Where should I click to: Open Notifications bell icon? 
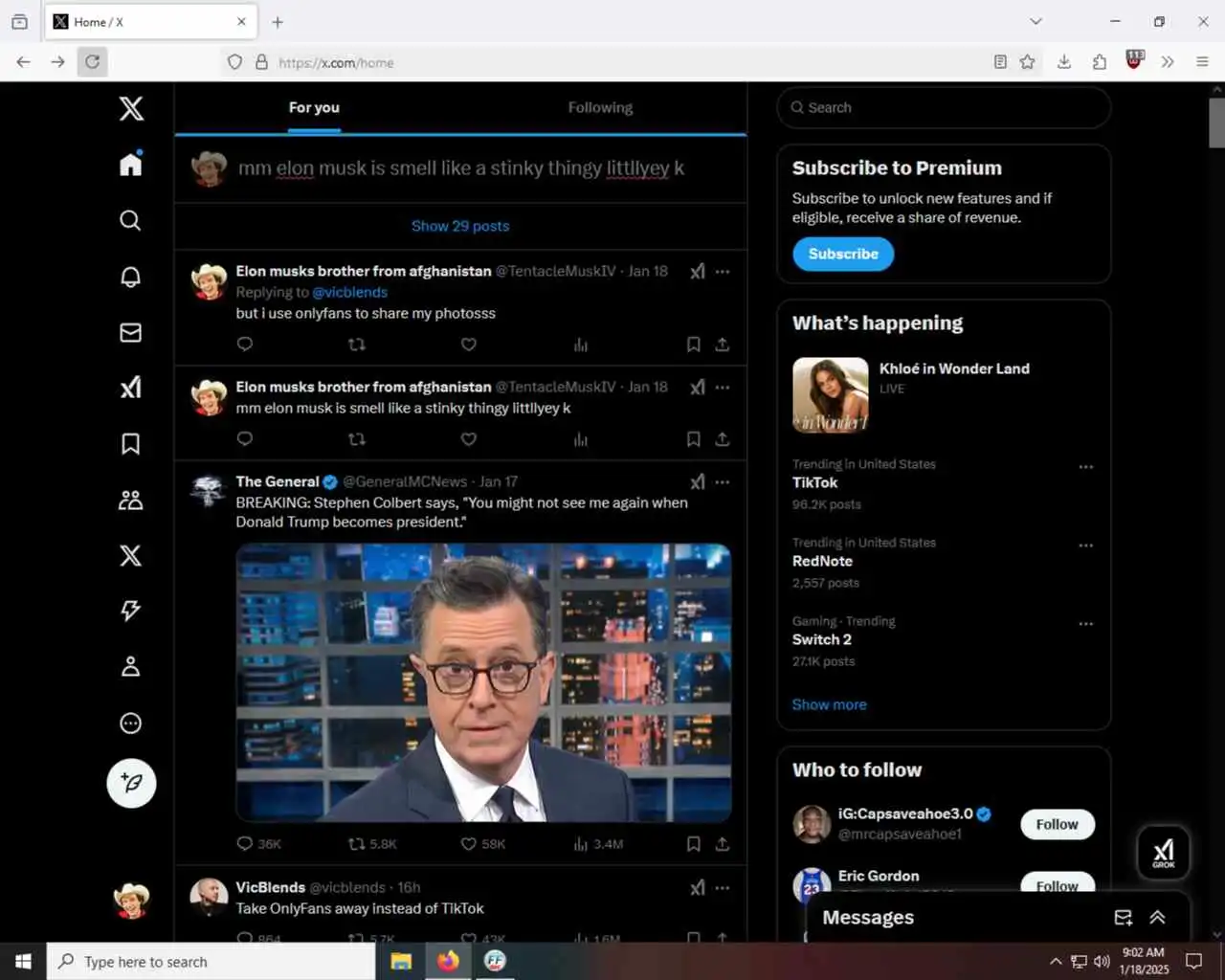coord(131,277)
